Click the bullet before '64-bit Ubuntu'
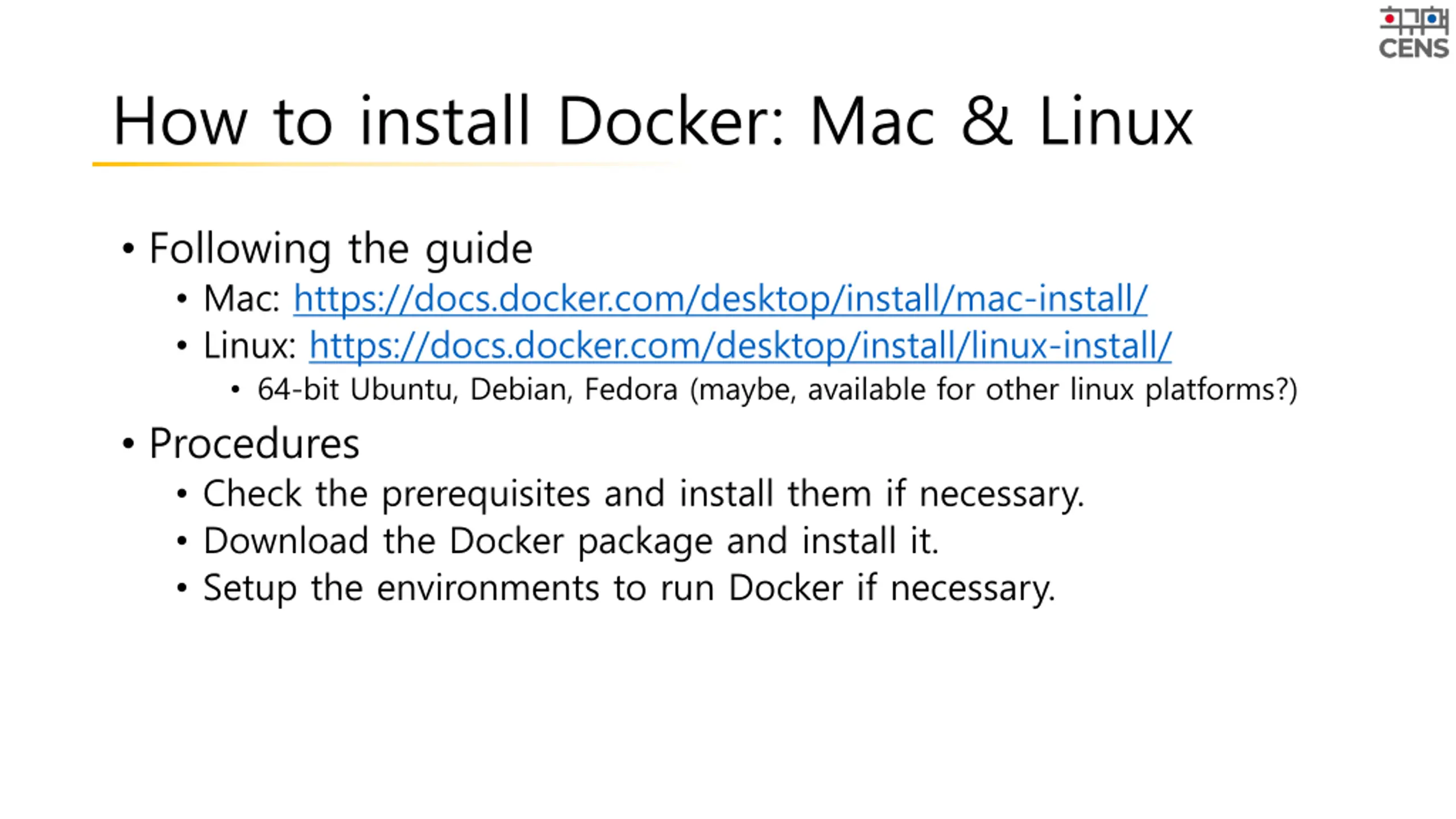Viewport: 1456px width, 819px height. (236, 390)
